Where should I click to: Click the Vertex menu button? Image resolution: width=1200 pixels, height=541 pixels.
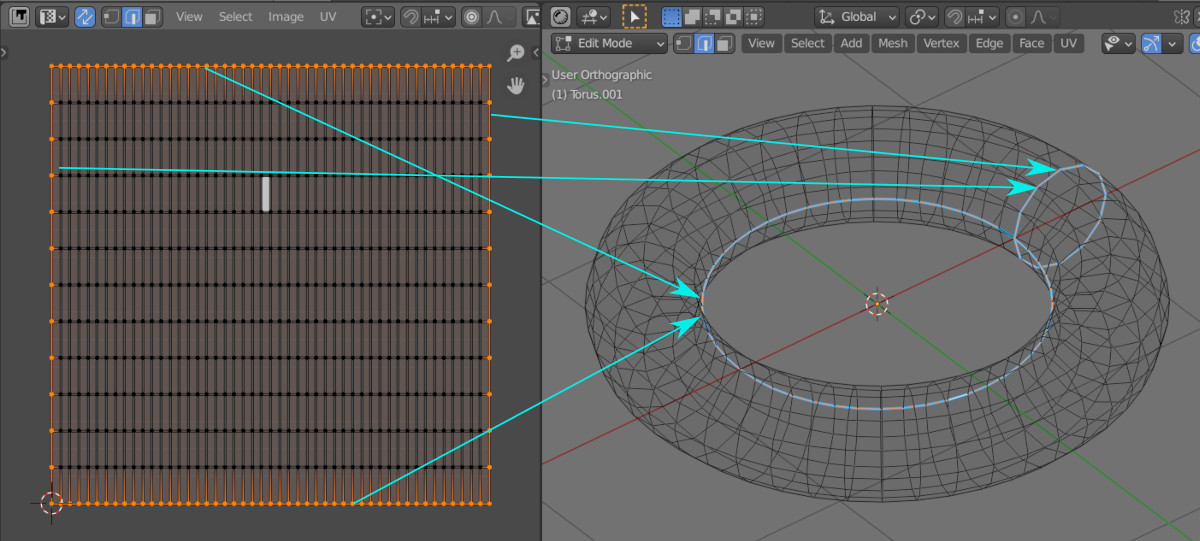(x=941, y=43)
